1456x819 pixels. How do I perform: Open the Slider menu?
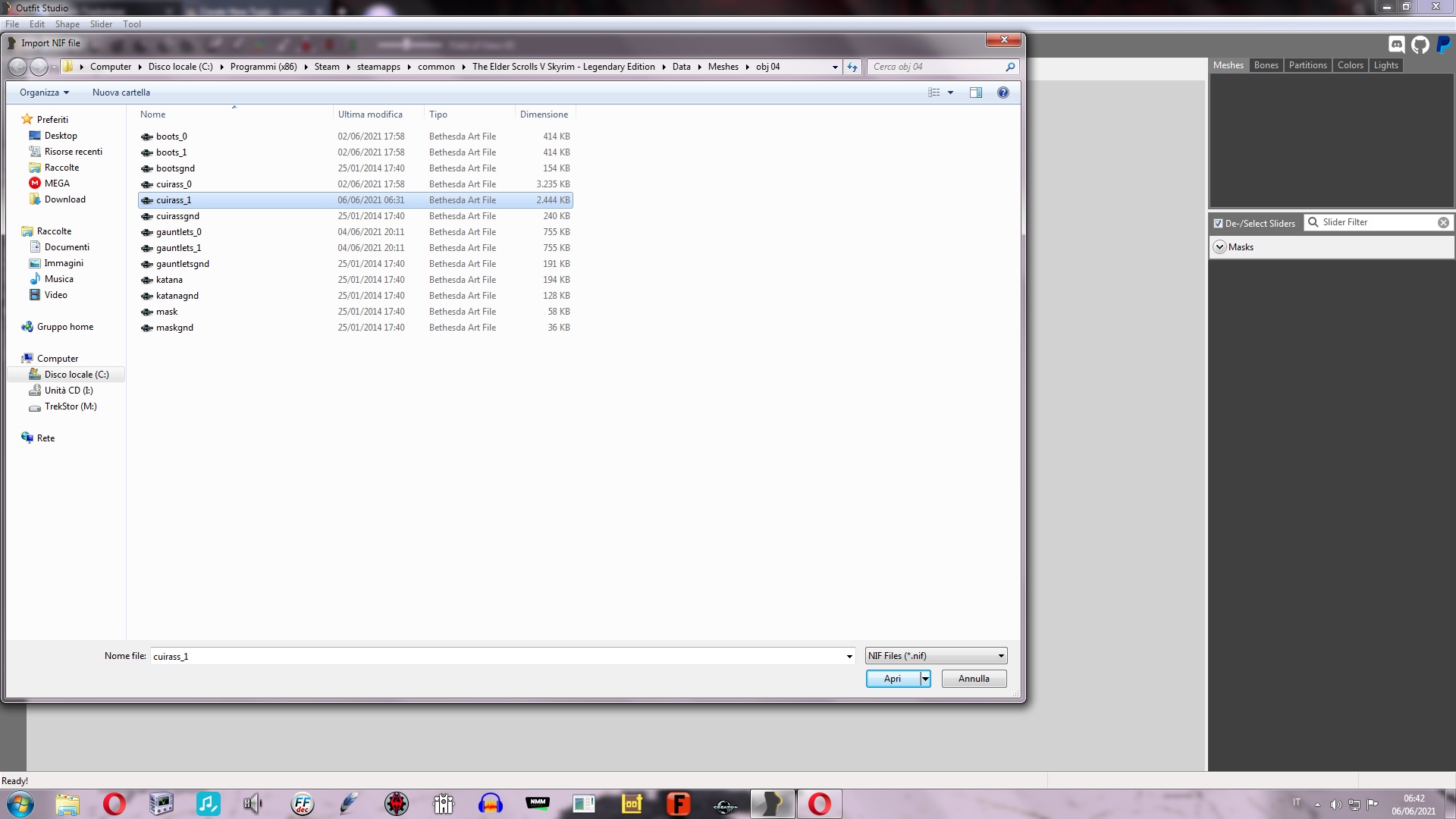tap(101, 24)
